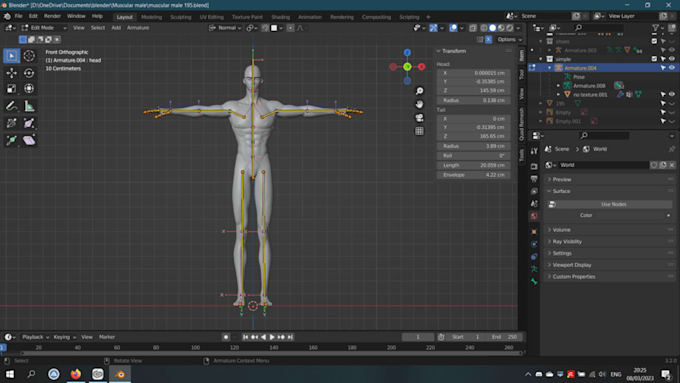This screenshot has height=383, width=680.
Task: Enable wireframe viewport shading
Action: click(x=484, y=28)
